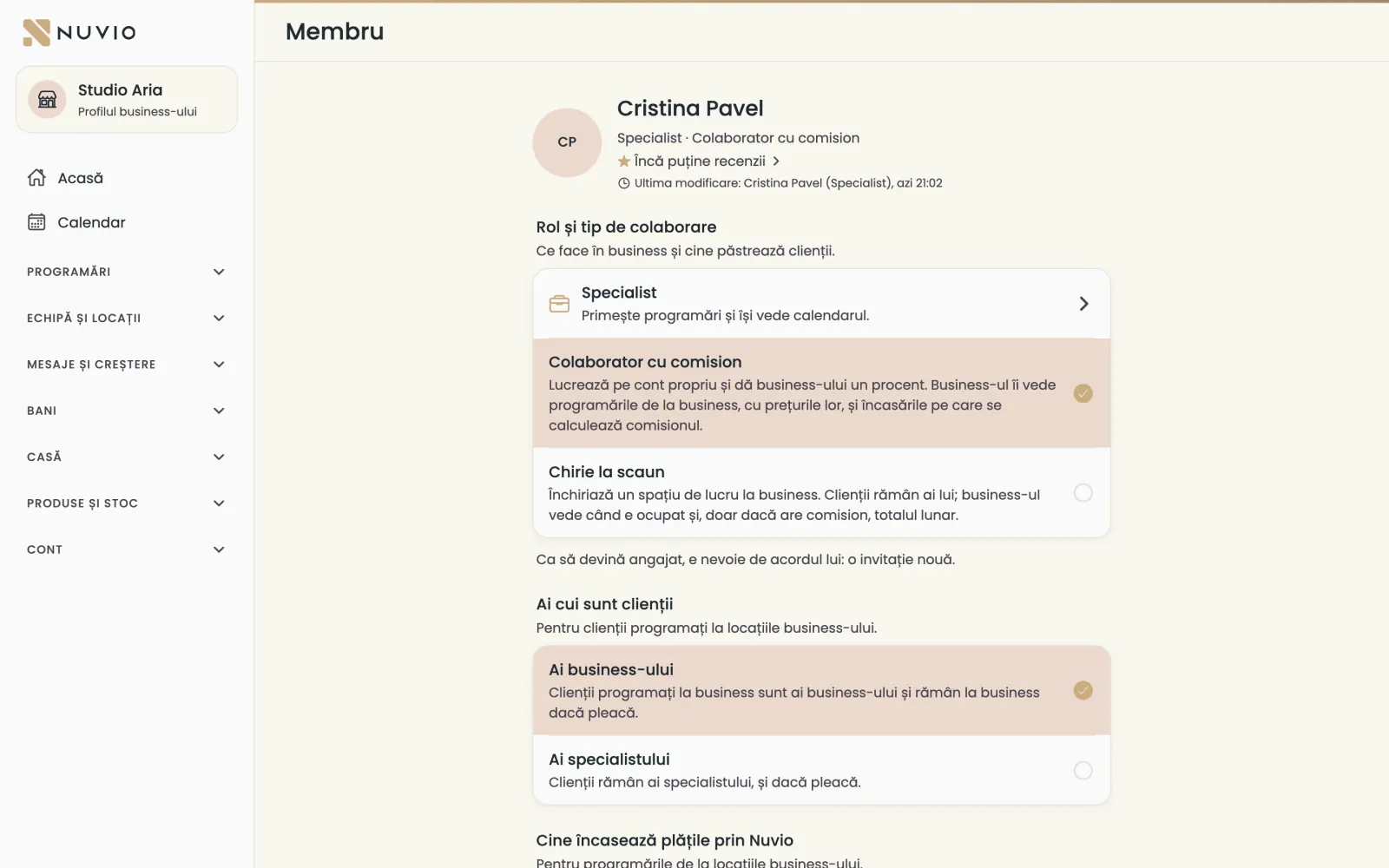Select the Chirie la scaun radio option
Screen dimensions: 1389x868
coord(1083,493)
